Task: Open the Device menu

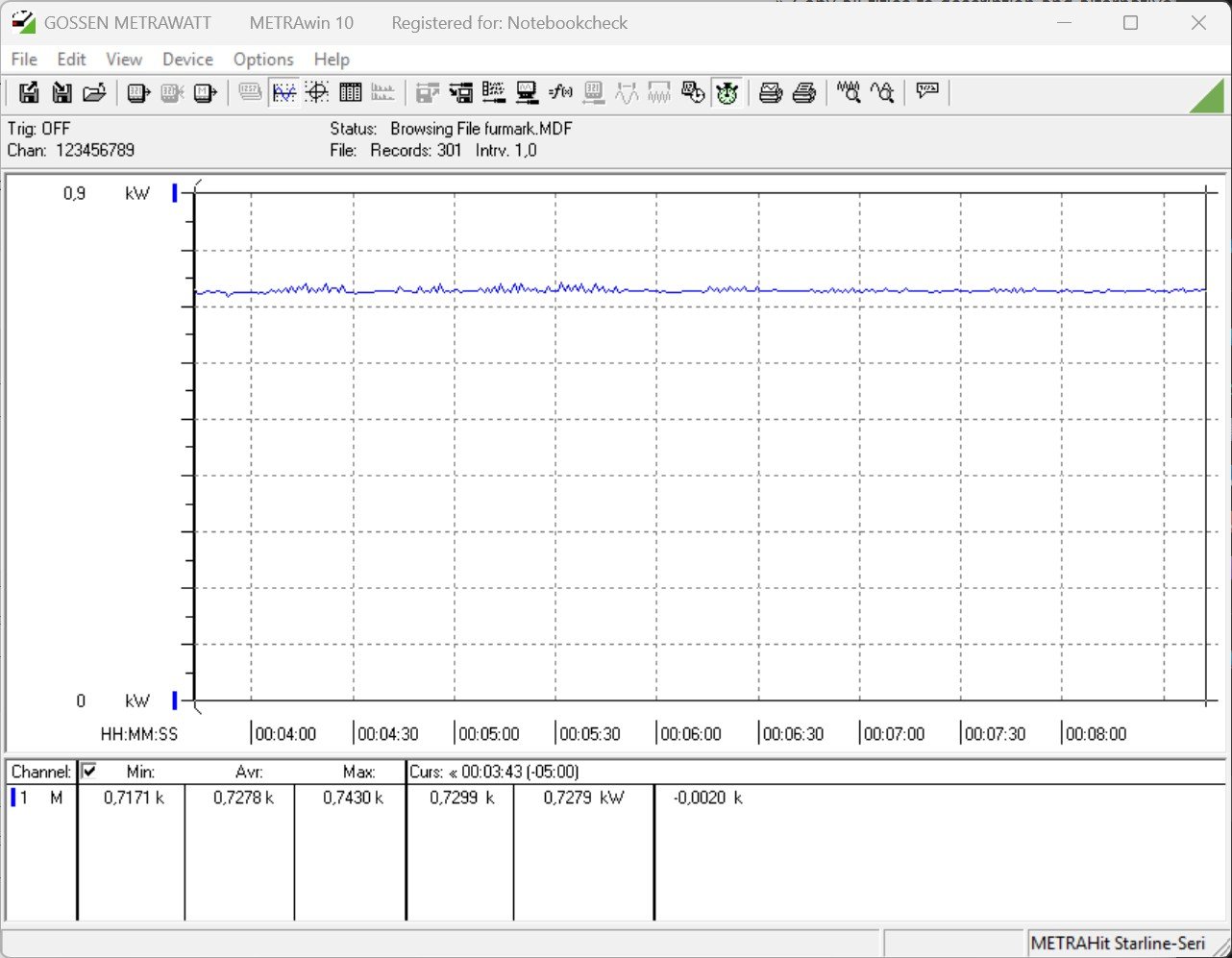Action: 187,60
